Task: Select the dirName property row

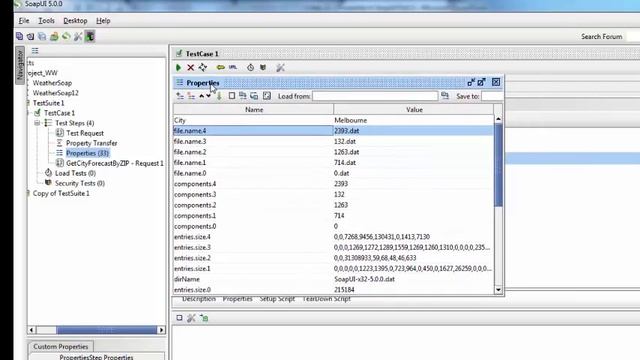Action: click(333, 279)
